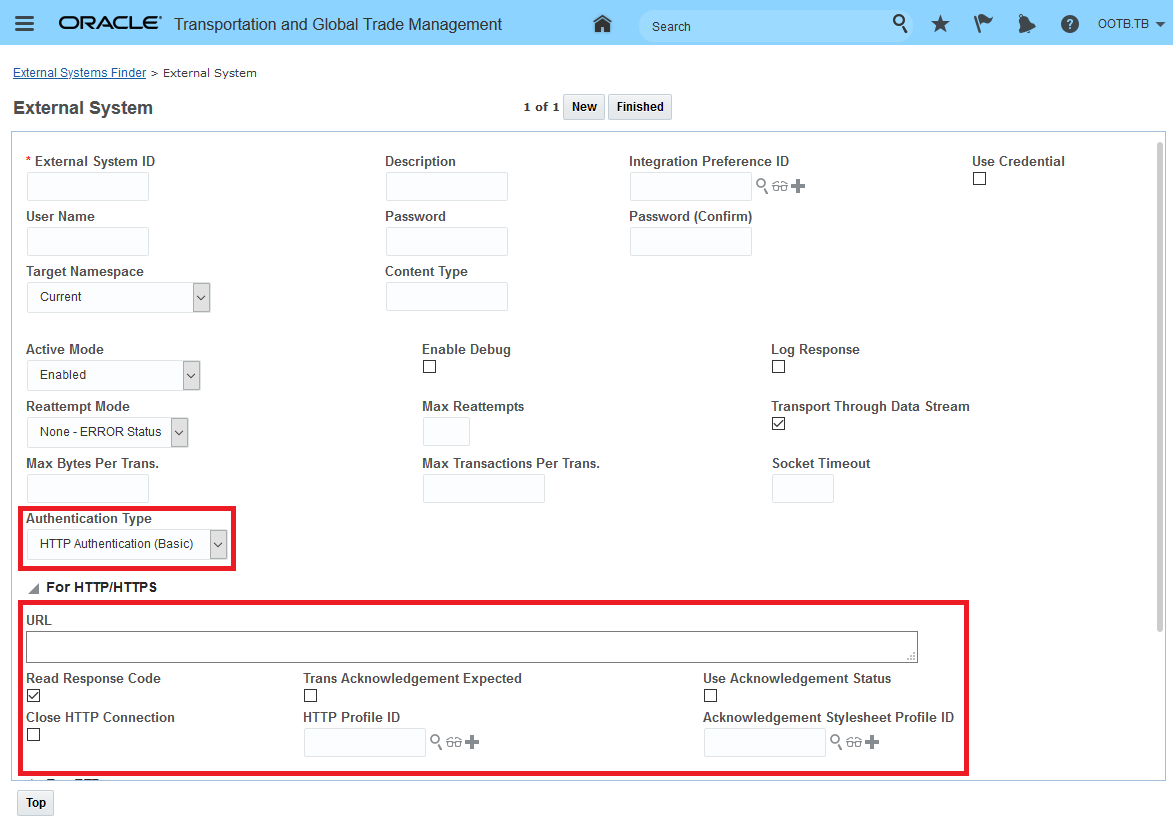The height and width of the screenshot is (820, 1173).
Task: Add new Acknowledgement Stylesheet Profile with plus
Action: coord(872,742)
